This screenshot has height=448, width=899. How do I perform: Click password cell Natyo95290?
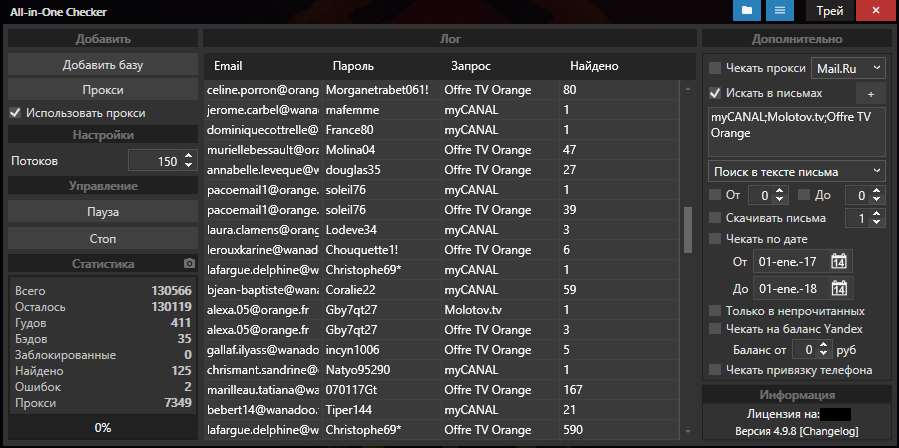click(382, 370)
